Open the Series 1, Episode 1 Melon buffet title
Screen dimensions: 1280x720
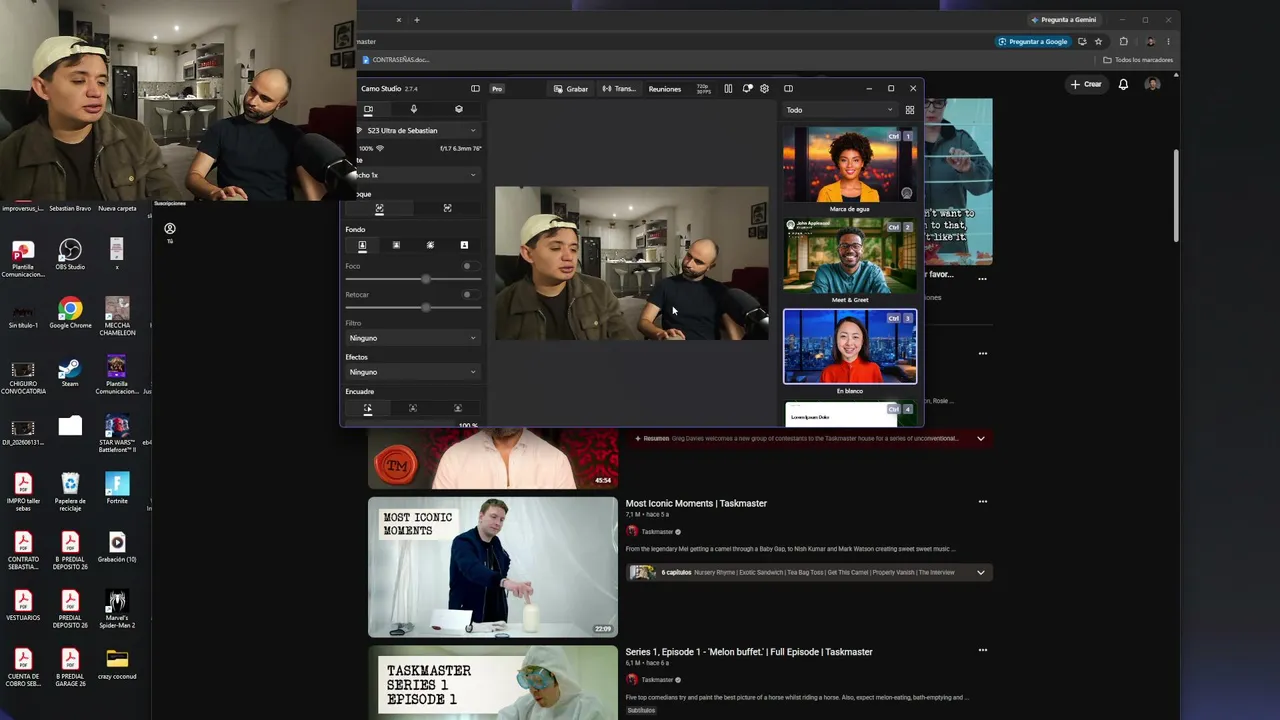pos(749,652)
